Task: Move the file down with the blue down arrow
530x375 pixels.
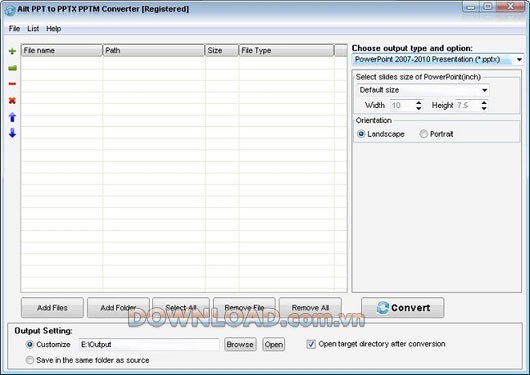Action: coord(12,133)
